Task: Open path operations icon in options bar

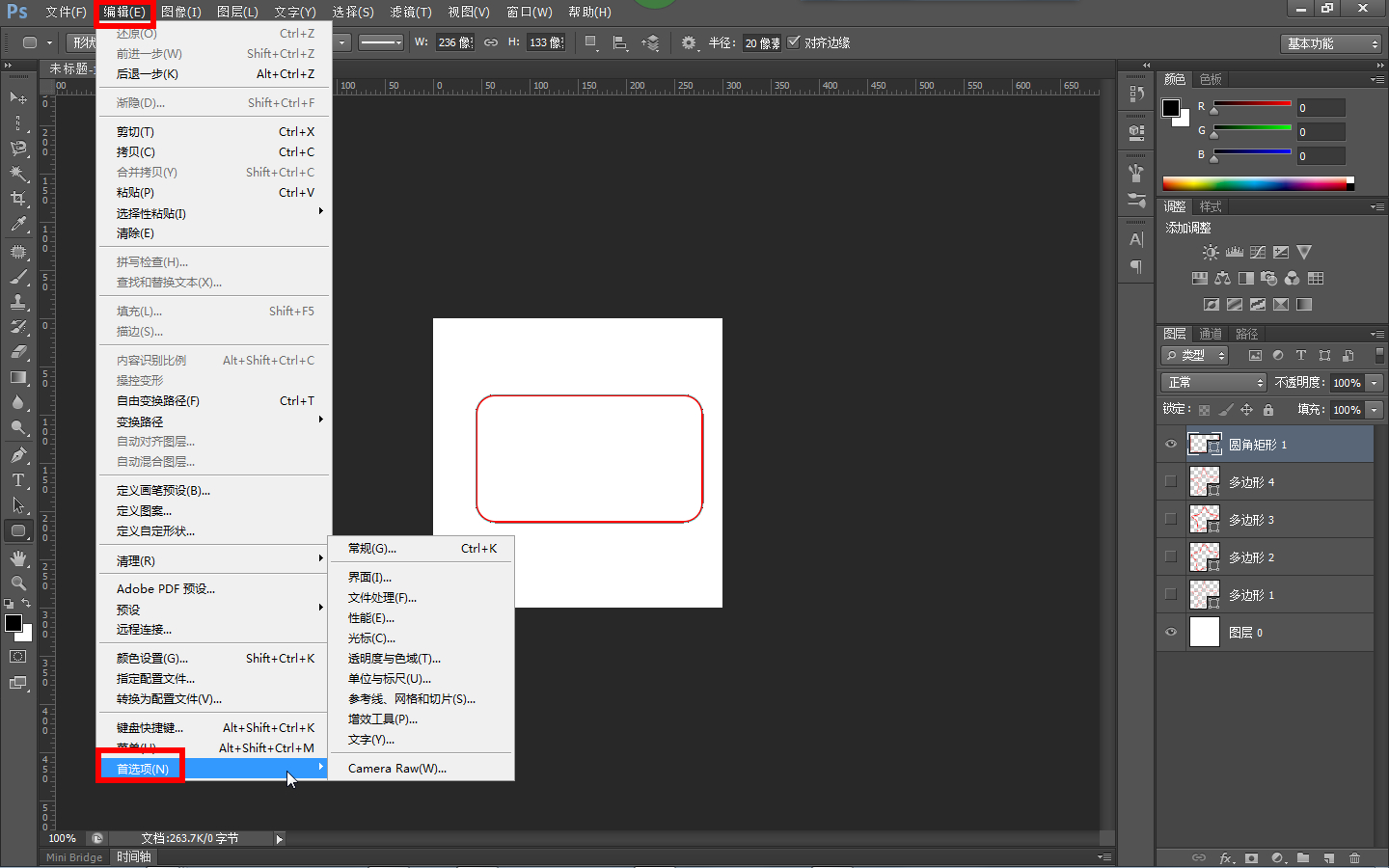Action: pyautogui.click(x=592, y=42)
